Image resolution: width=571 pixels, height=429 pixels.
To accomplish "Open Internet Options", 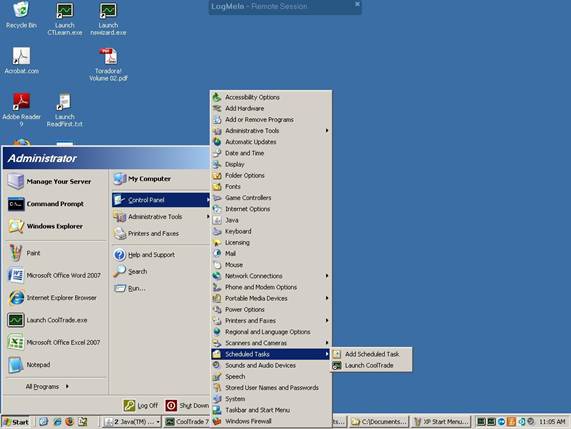I will point(271,209).
